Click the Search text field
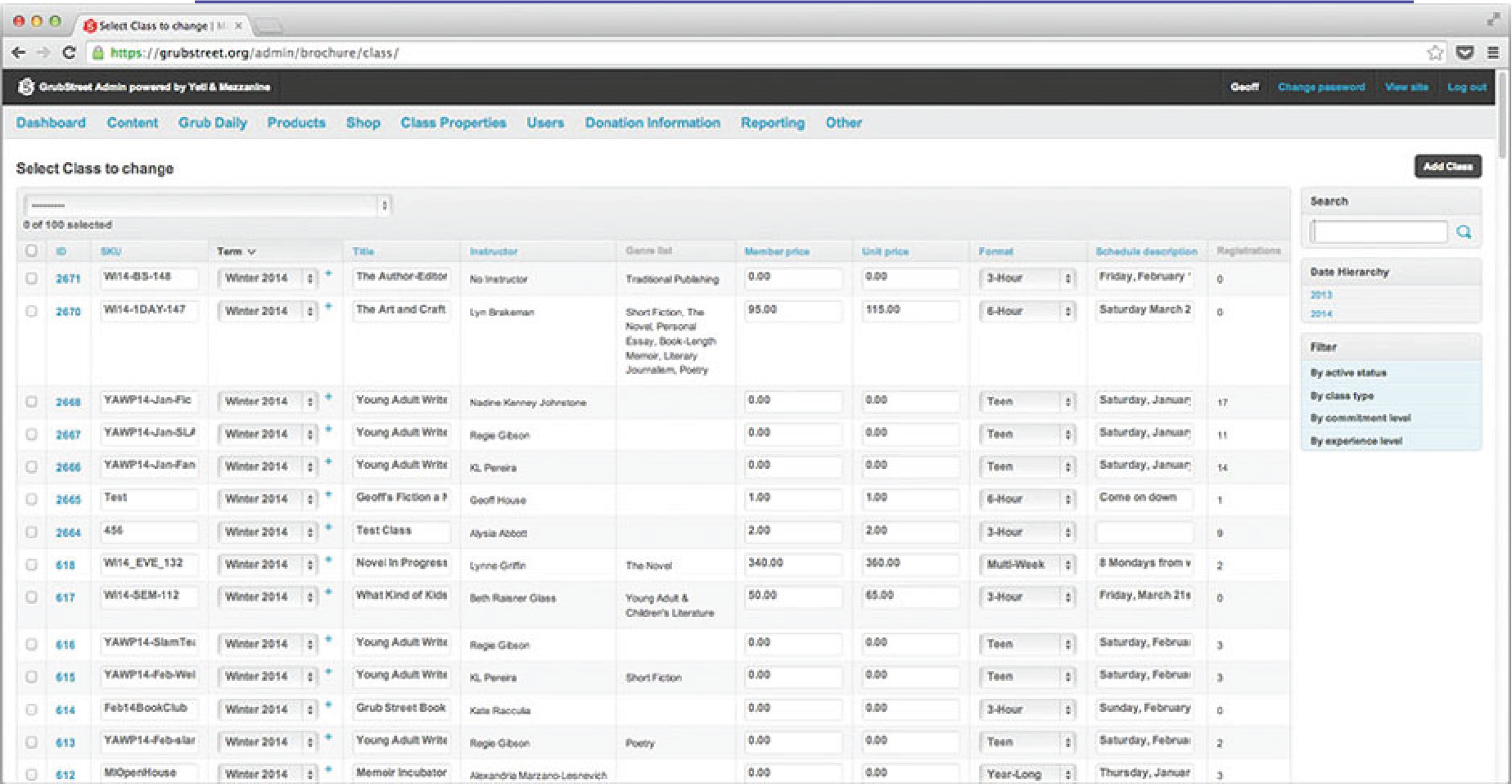This screenshot has height=784, width=1512. pyautogui.click(x=1379, y=232)
